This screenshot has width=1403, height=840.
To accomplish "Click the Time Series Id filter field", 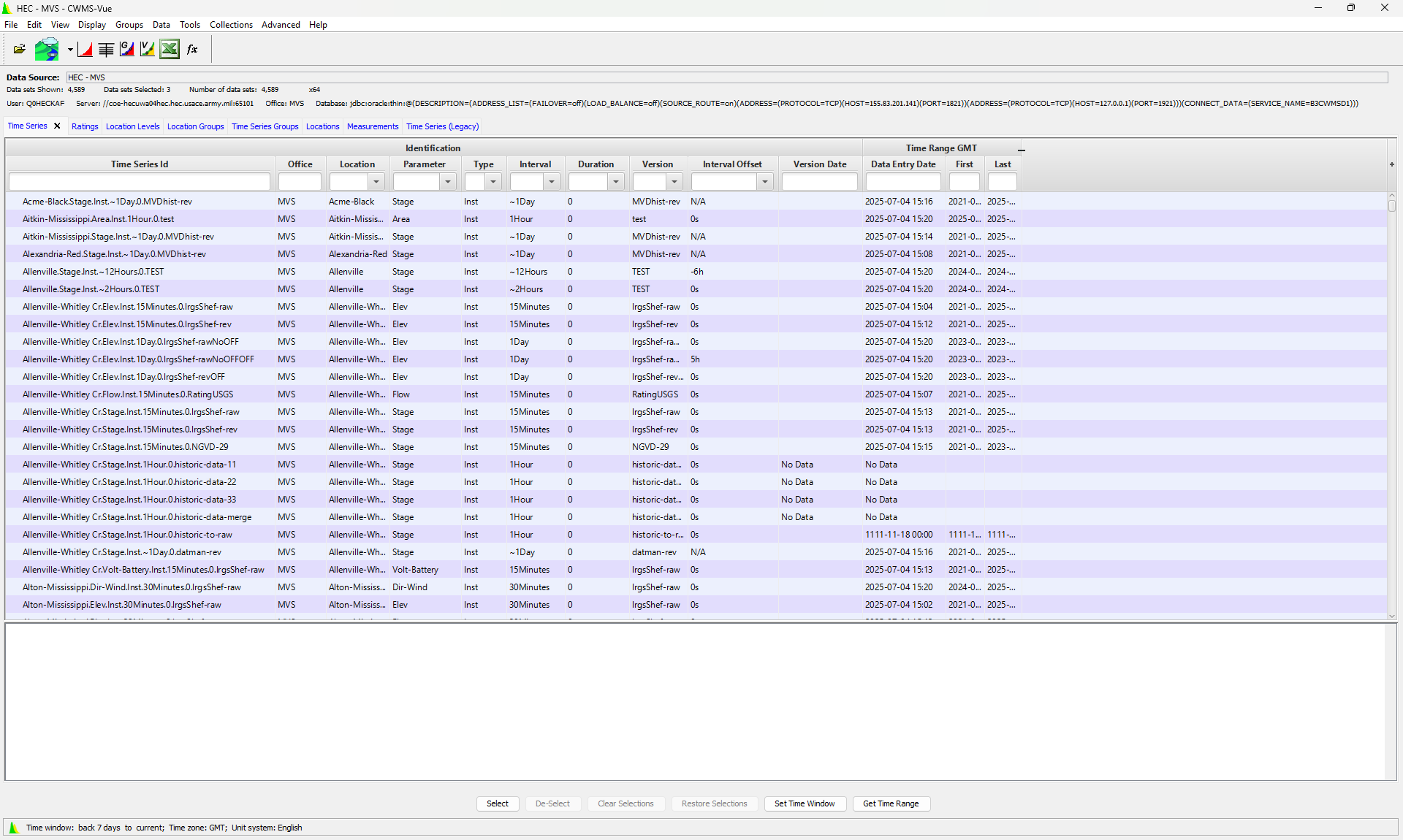I will coord(140,182).
